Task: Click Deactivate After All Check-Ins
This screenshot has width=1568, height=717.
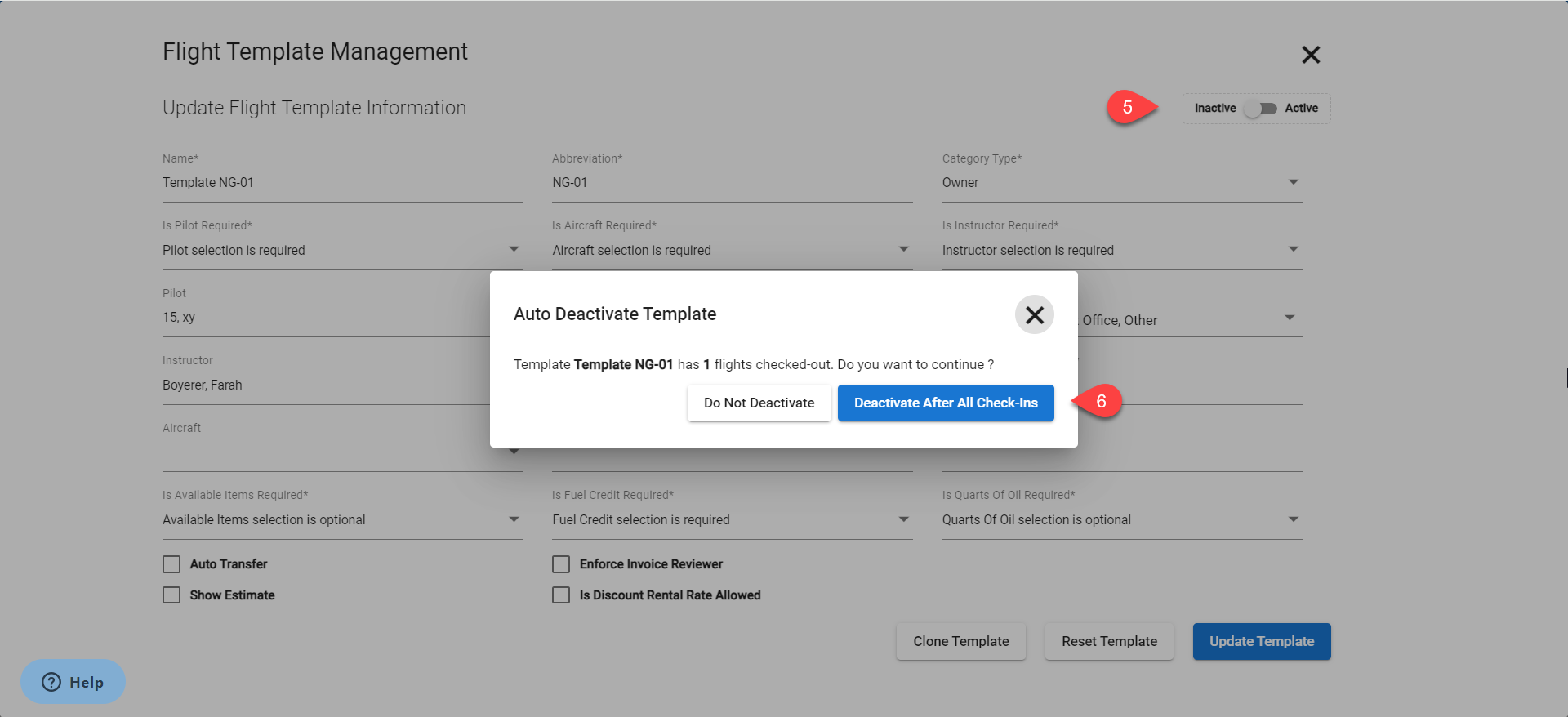Action: coord(945,403)
